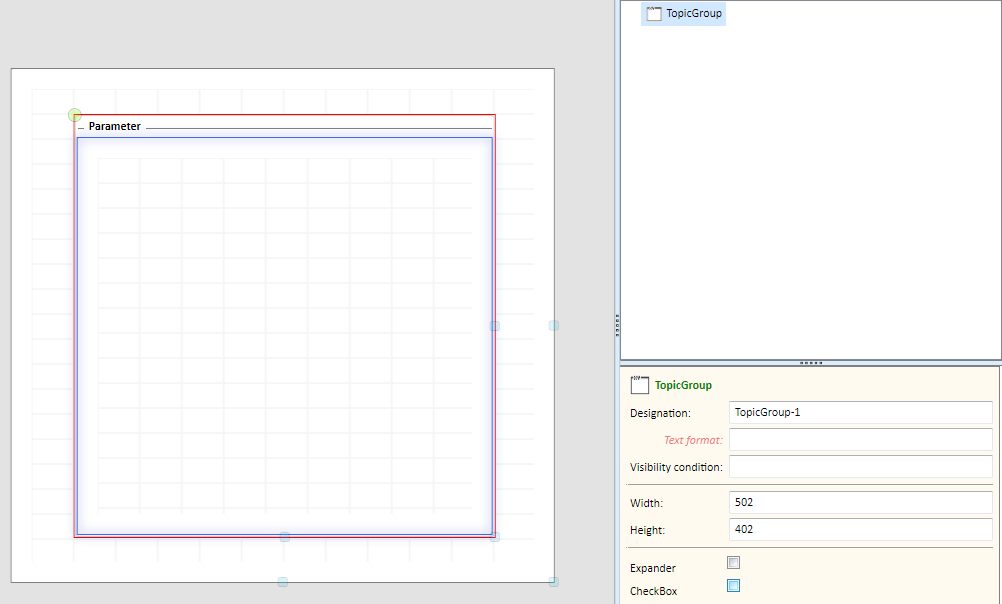Click the TopicGroup icon in the properties header
The width and height of the screenshot is (1002, 604).
tap(640, 385)
